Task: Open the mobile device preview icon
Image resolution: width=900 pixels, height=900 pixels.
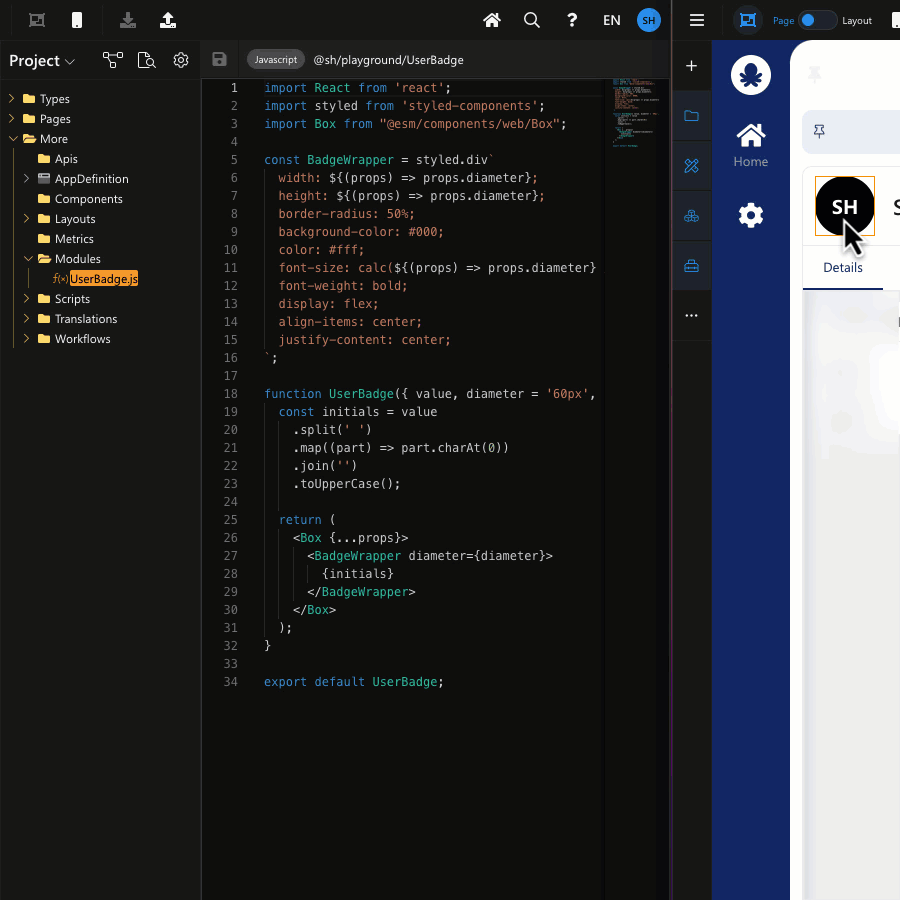Action: point(77,20)
